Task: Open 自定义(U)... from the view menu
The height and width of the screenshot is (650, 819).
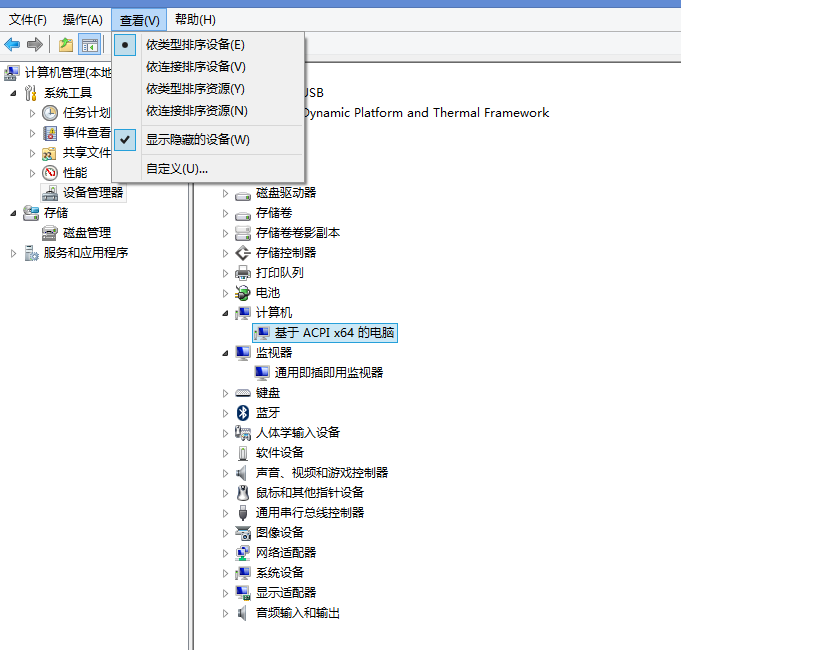Action: (176, 168)
